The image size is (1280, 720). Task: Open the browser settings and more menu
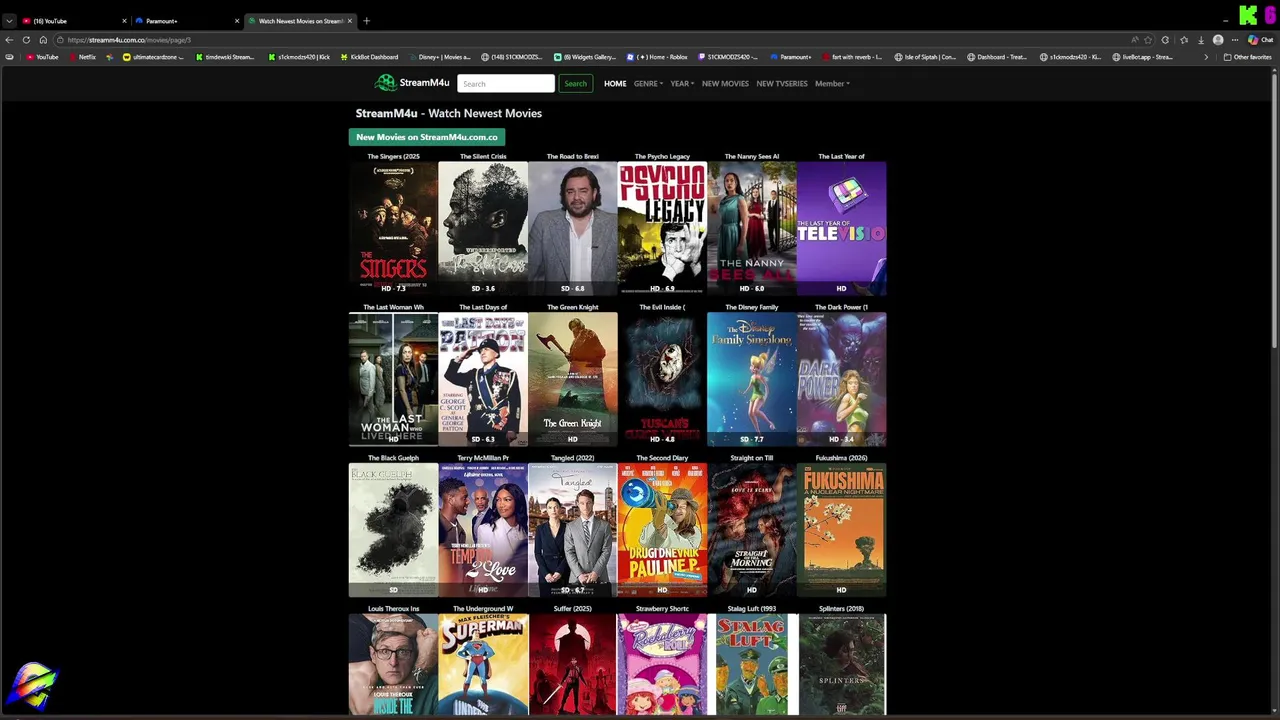point(1236,40)
